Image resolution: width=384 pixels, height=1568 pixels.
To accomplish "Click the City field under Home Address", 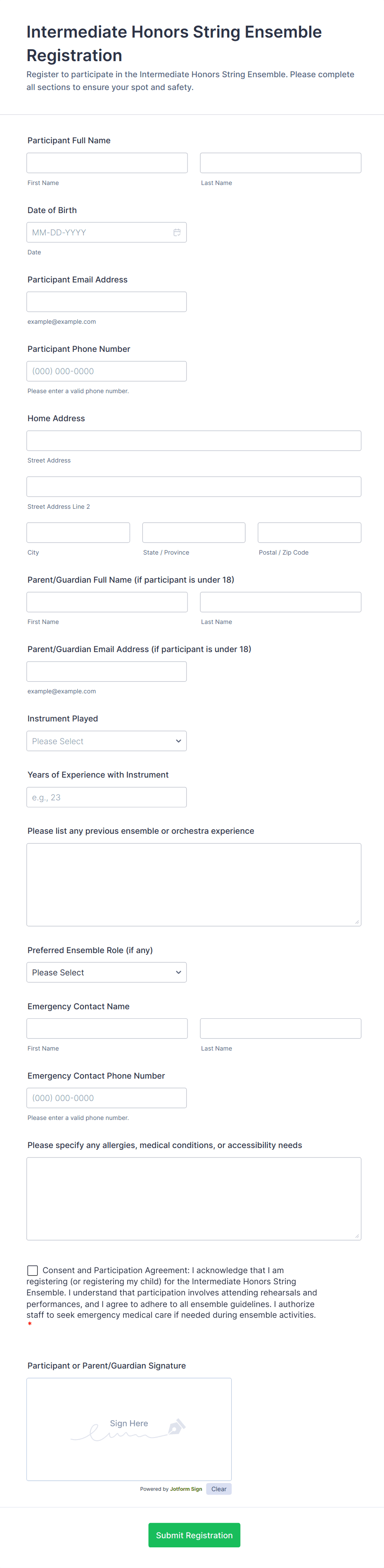I will tap(78, 532).
